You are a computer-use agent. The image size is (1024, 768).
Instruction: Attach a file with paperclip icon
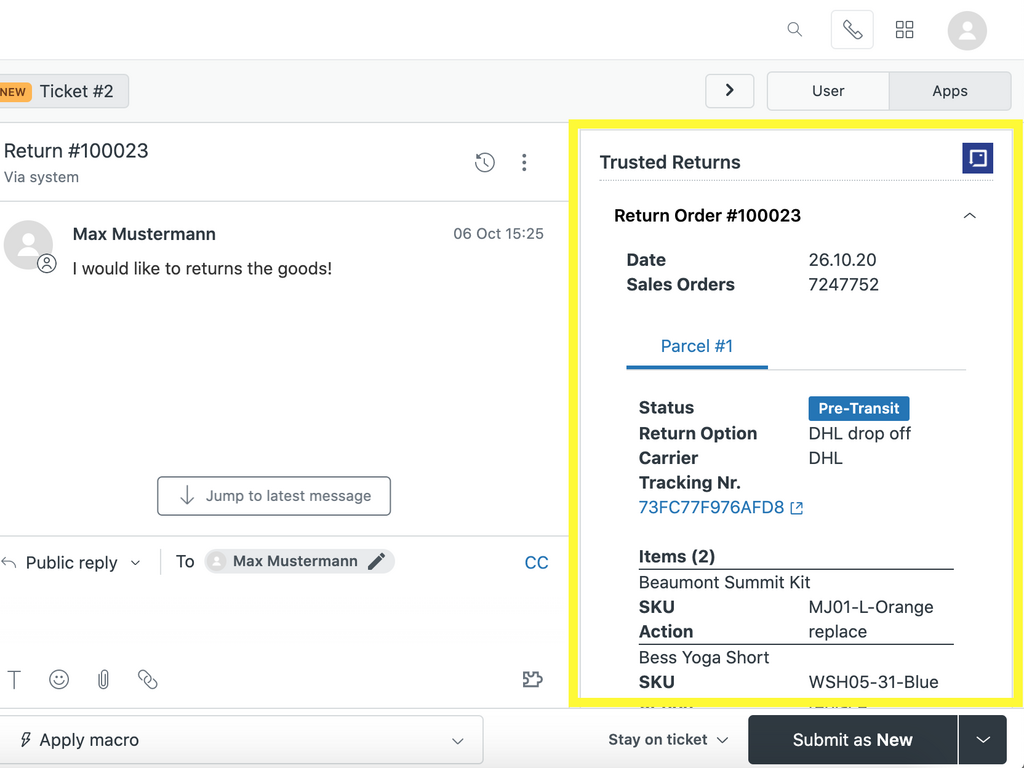click(103, 680)
